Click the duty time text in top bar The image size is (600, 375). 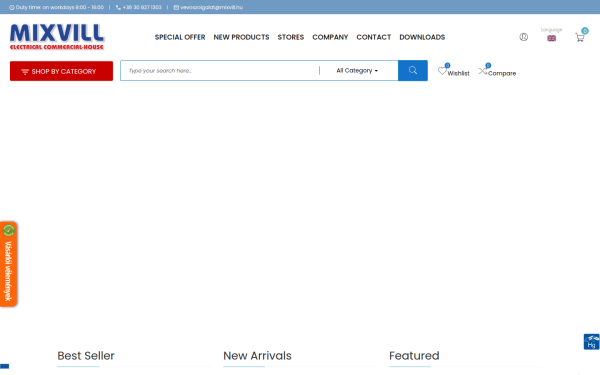59,7
